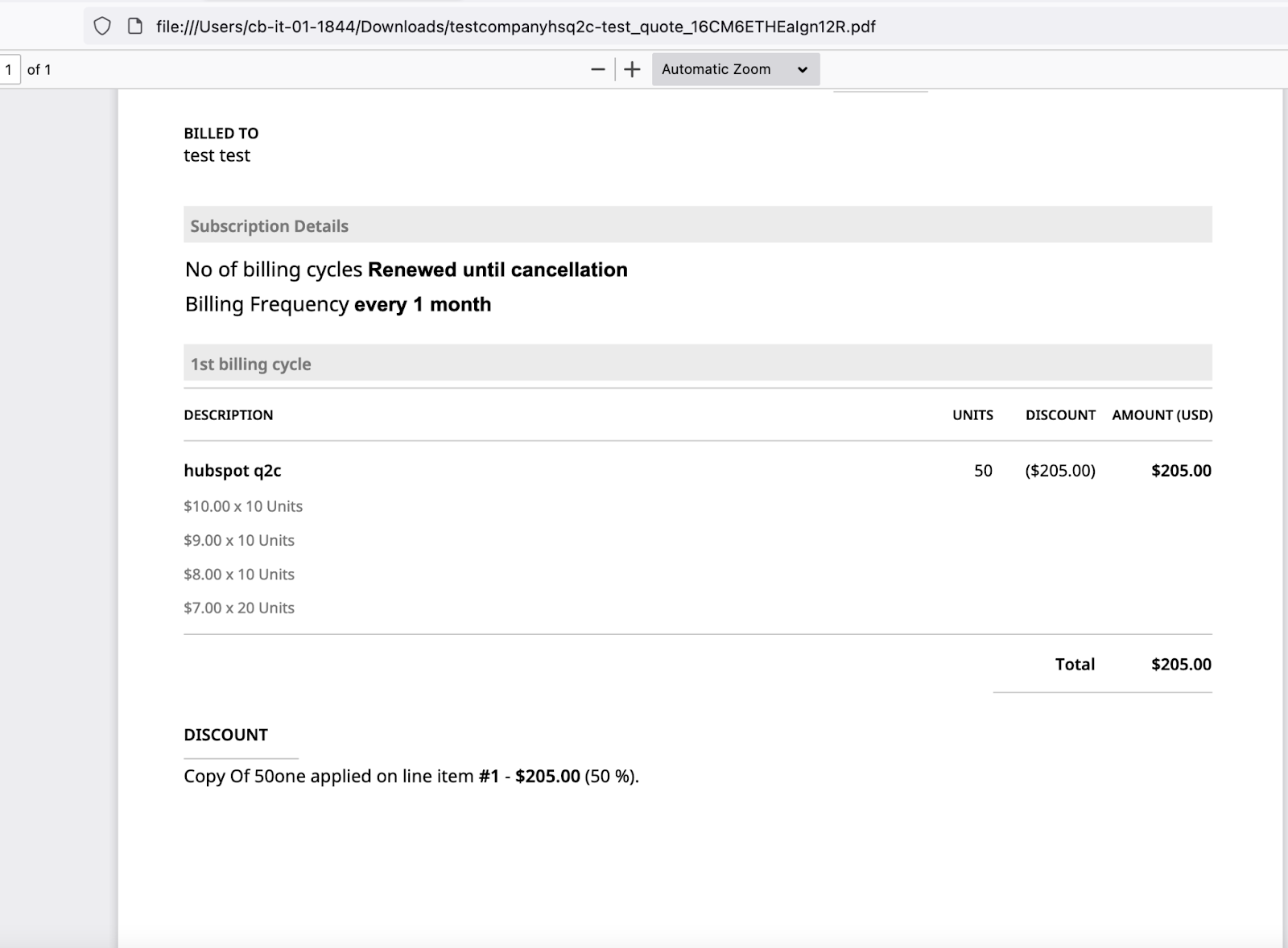This screenshot has width=1288, height=948.
Task: Zoom out with the minus button
Action: [597, 69]
